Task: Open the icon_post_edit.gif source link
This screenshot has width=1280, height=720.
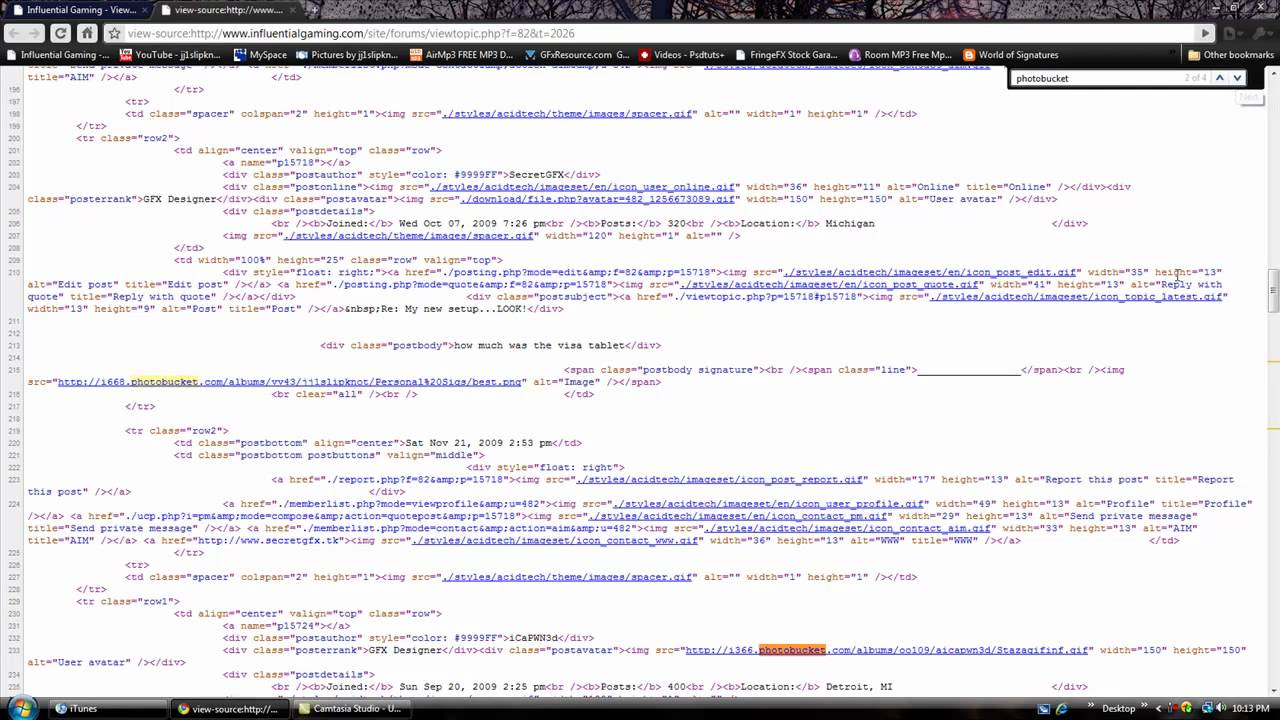Action: click(x=930, y=272)
